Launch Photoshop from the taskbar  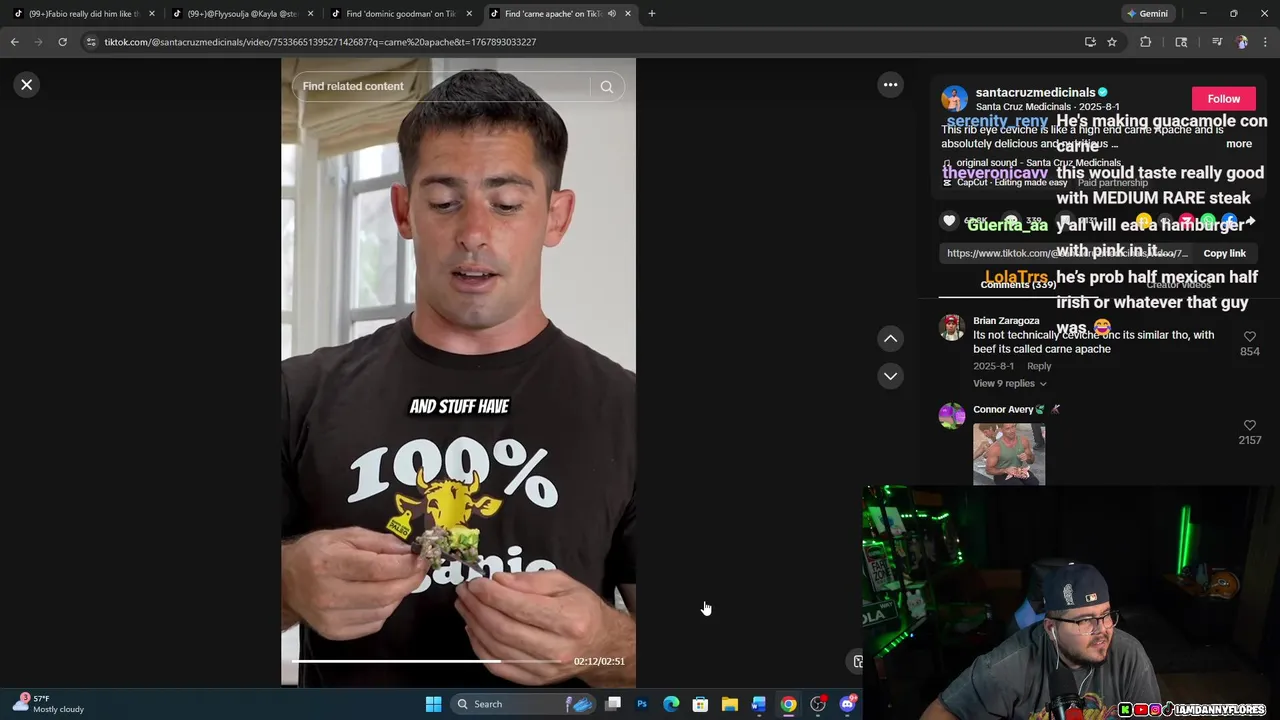(x=642, y=704)
